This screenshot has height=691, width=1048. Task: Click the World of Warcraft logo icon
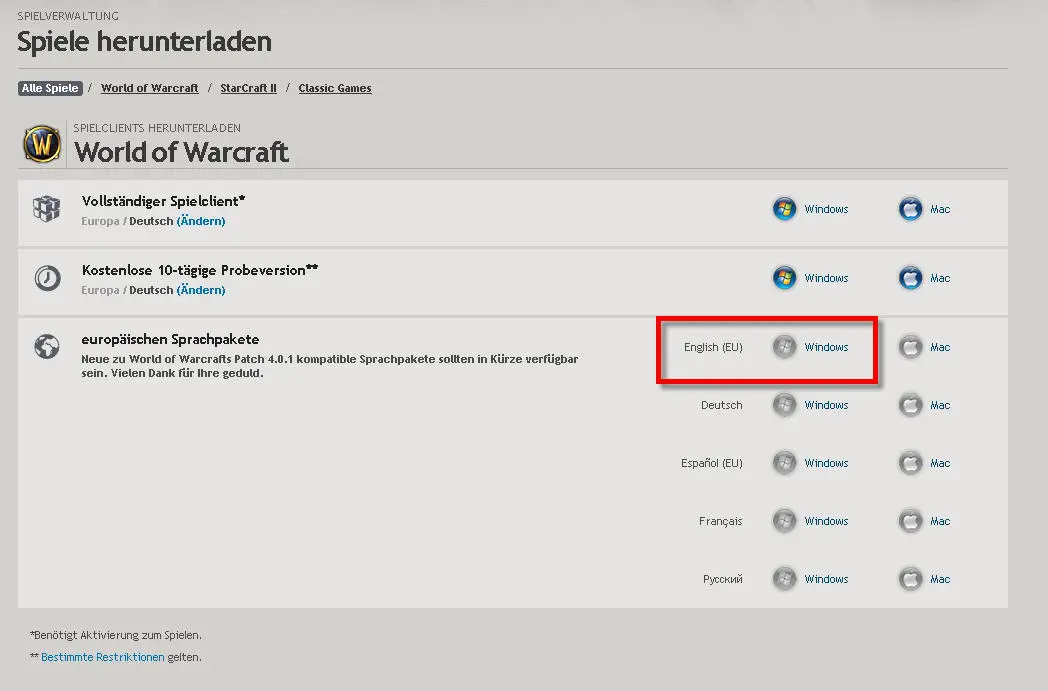(x=42, y=144)
